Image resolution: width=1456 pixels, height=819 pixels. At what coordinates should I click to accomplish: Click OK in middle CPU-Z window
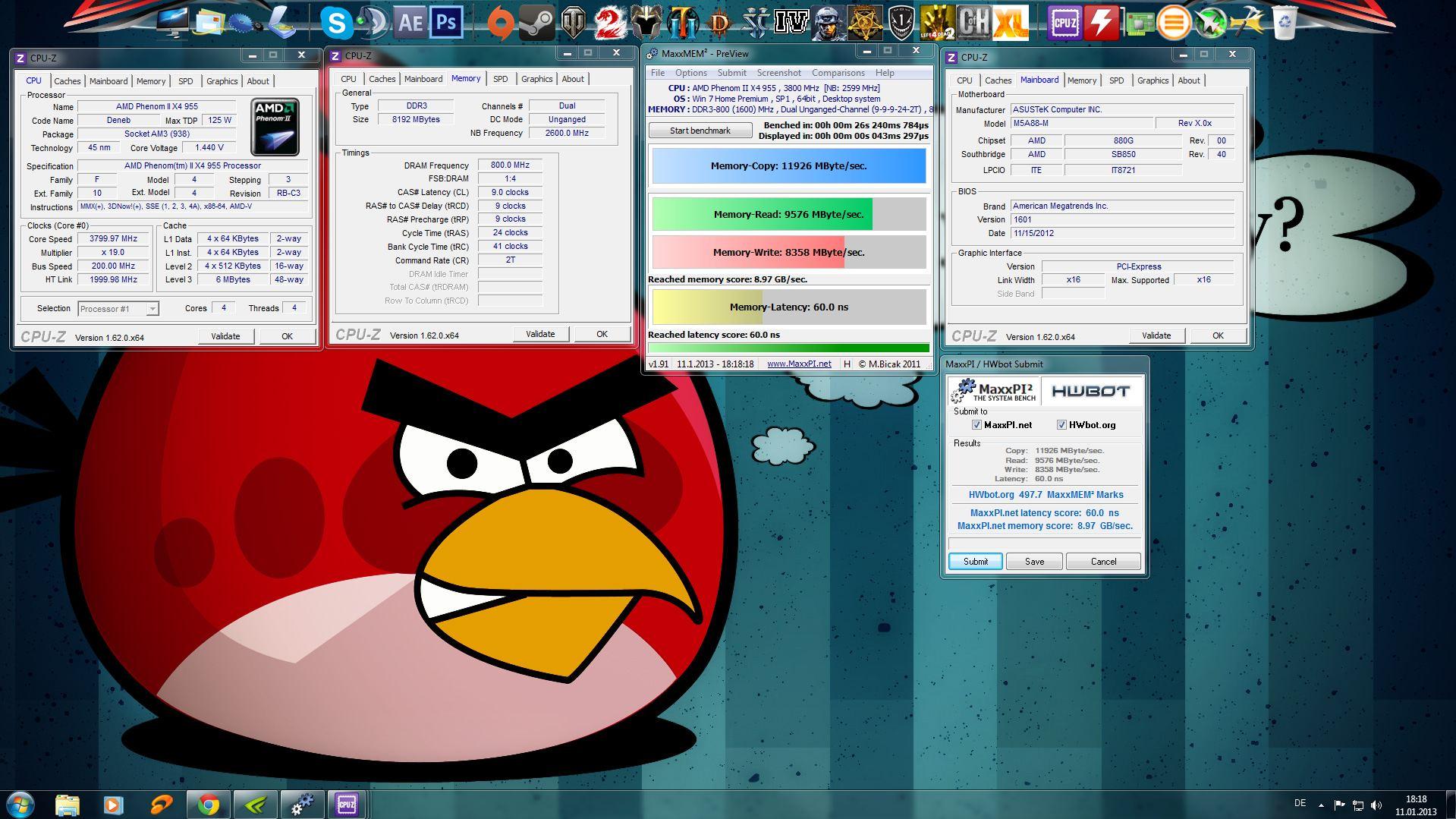(602, 334)
